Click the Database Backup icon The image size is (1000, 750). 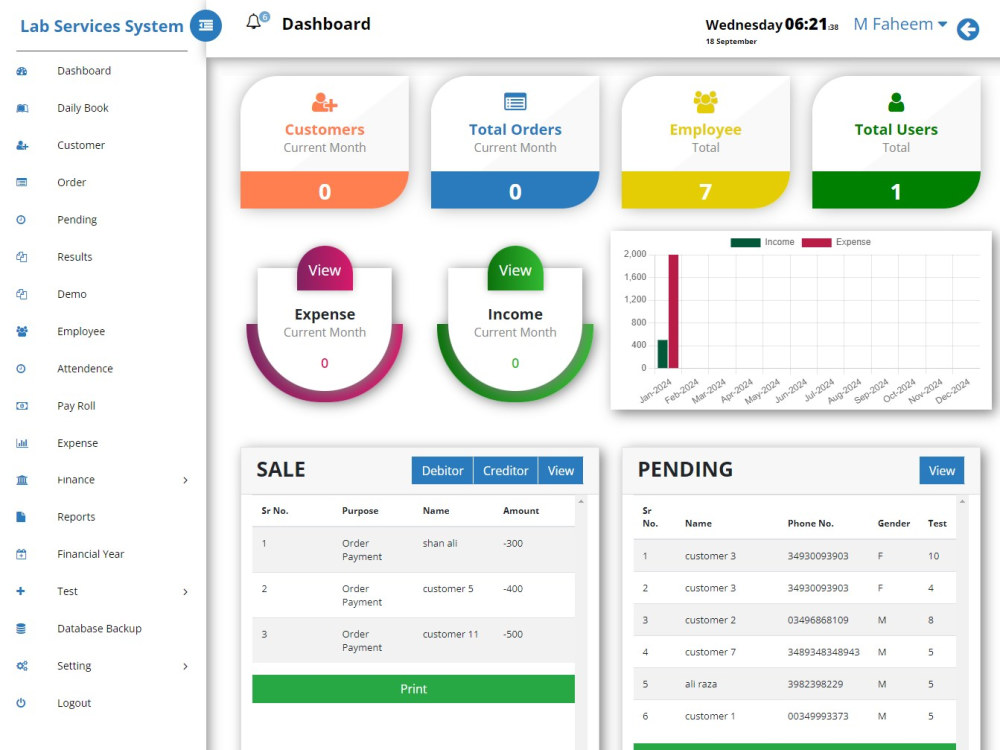(21, 629)
